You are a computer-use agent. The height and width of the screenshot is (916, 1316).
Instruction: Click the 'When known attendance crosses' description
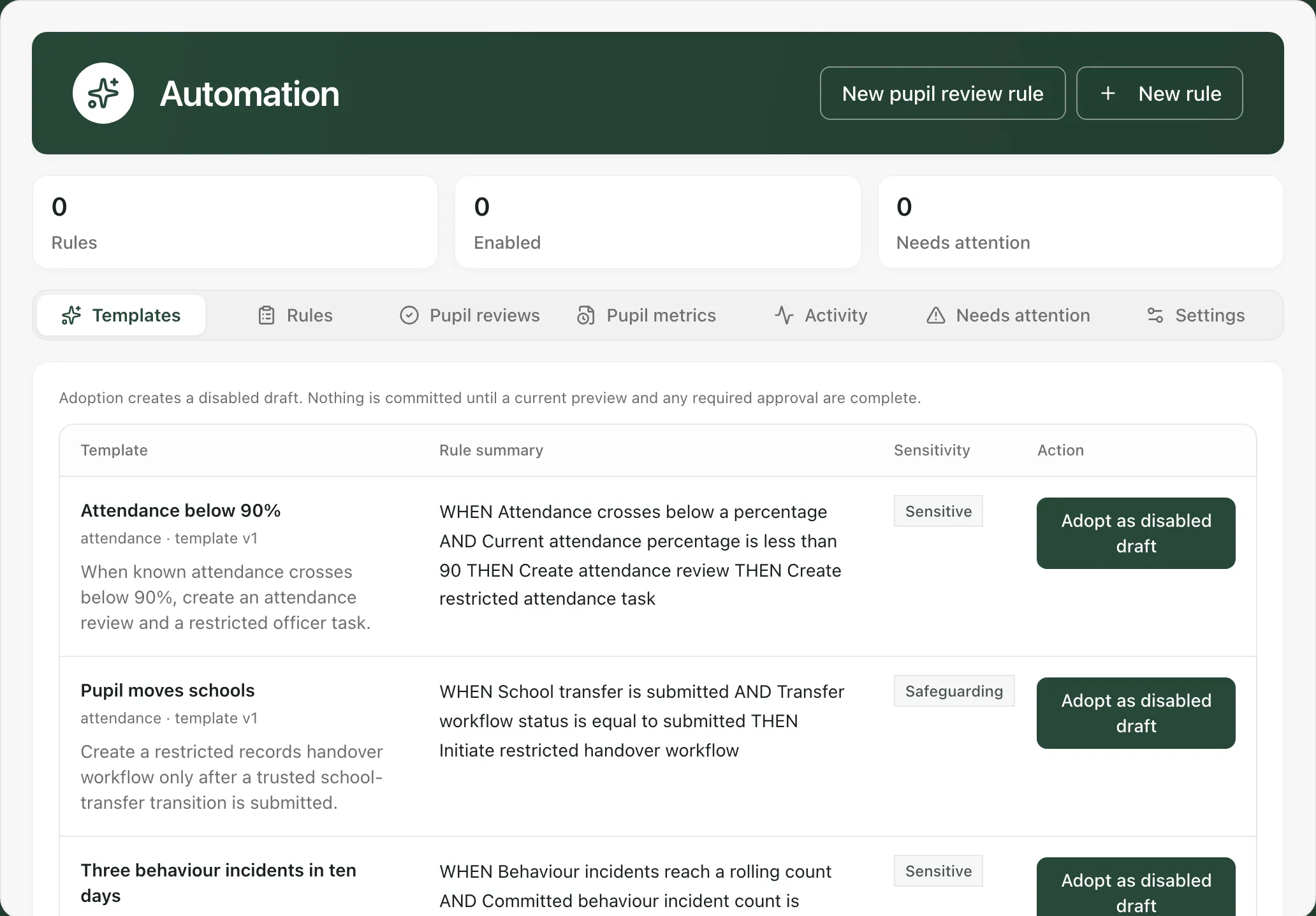click(226, 597)
